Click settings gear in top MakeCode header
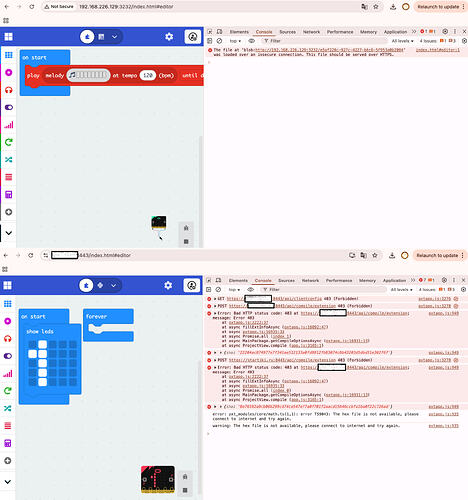The width and height of the screenshot is (468, 500). 169,37
